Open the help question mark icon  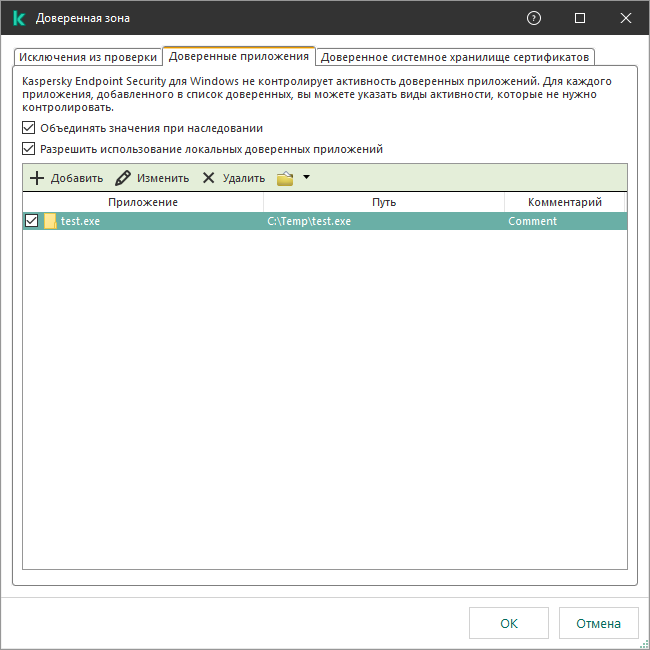pyautogui.click(x=534, y=18)
